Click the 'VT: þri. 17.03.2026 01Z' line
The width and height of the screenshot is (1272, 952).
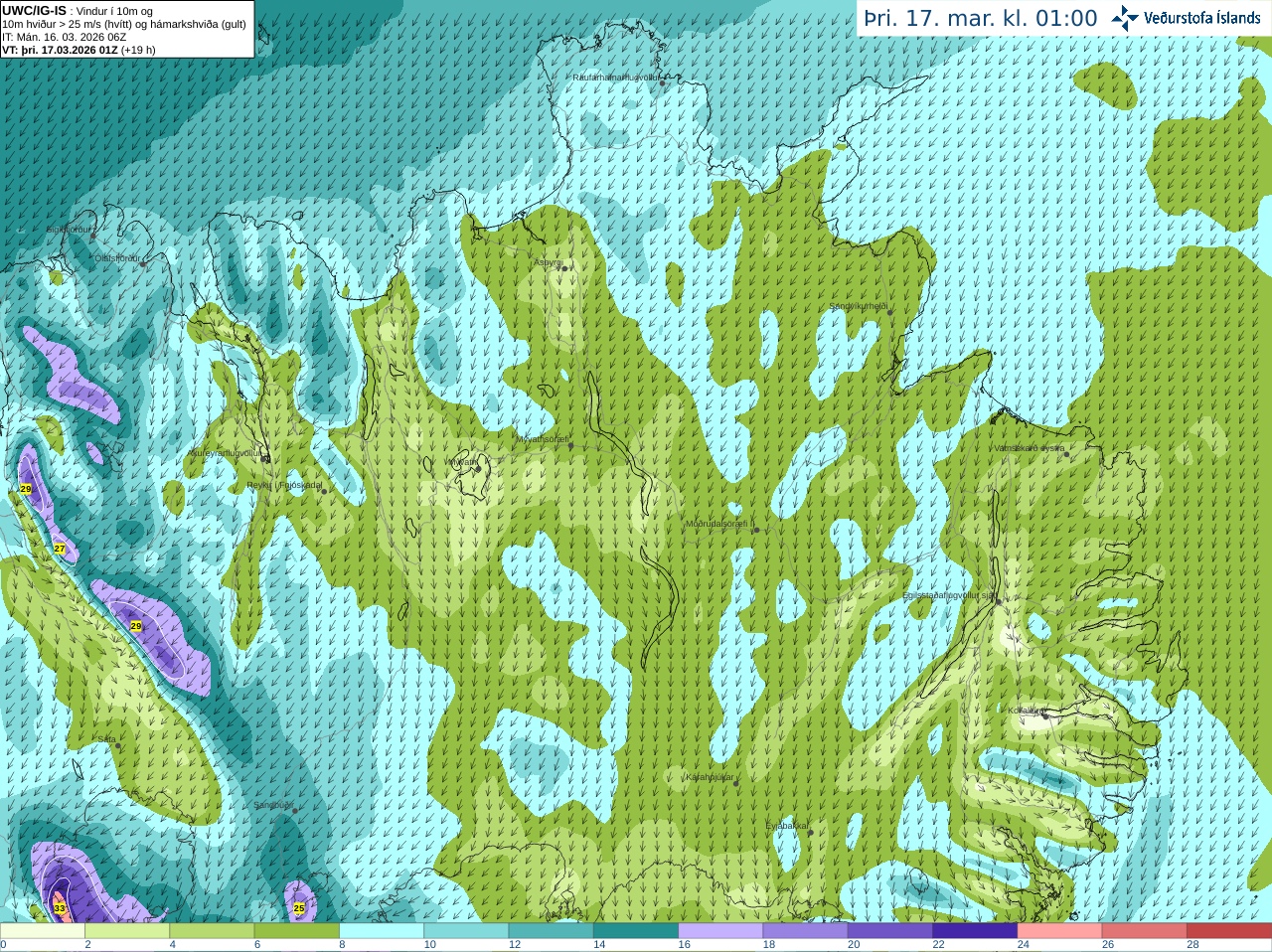79,50
